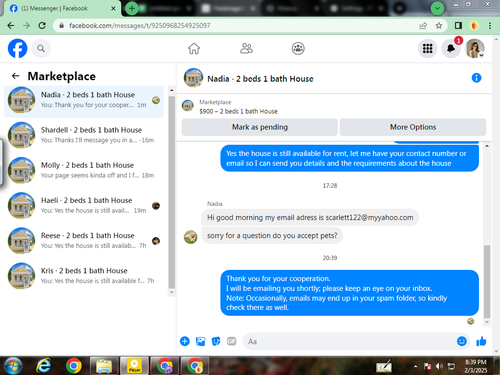Share this page via share icon
The width and height of the screenshot is (500, 375).
(423, 26)
